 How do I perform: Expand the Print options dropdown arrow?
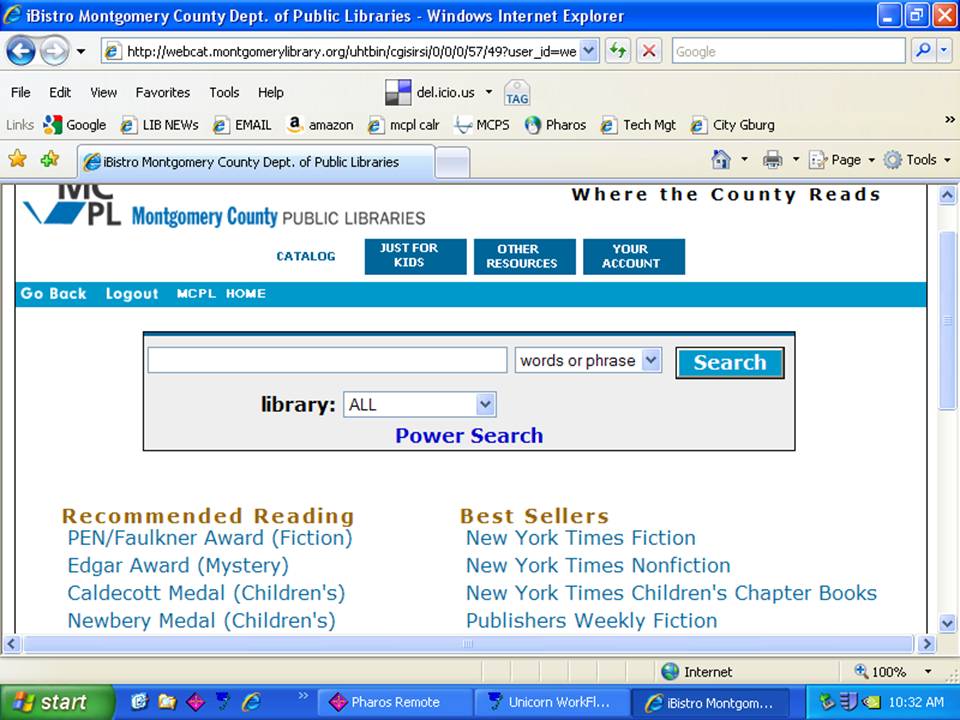tap(796, 160)
